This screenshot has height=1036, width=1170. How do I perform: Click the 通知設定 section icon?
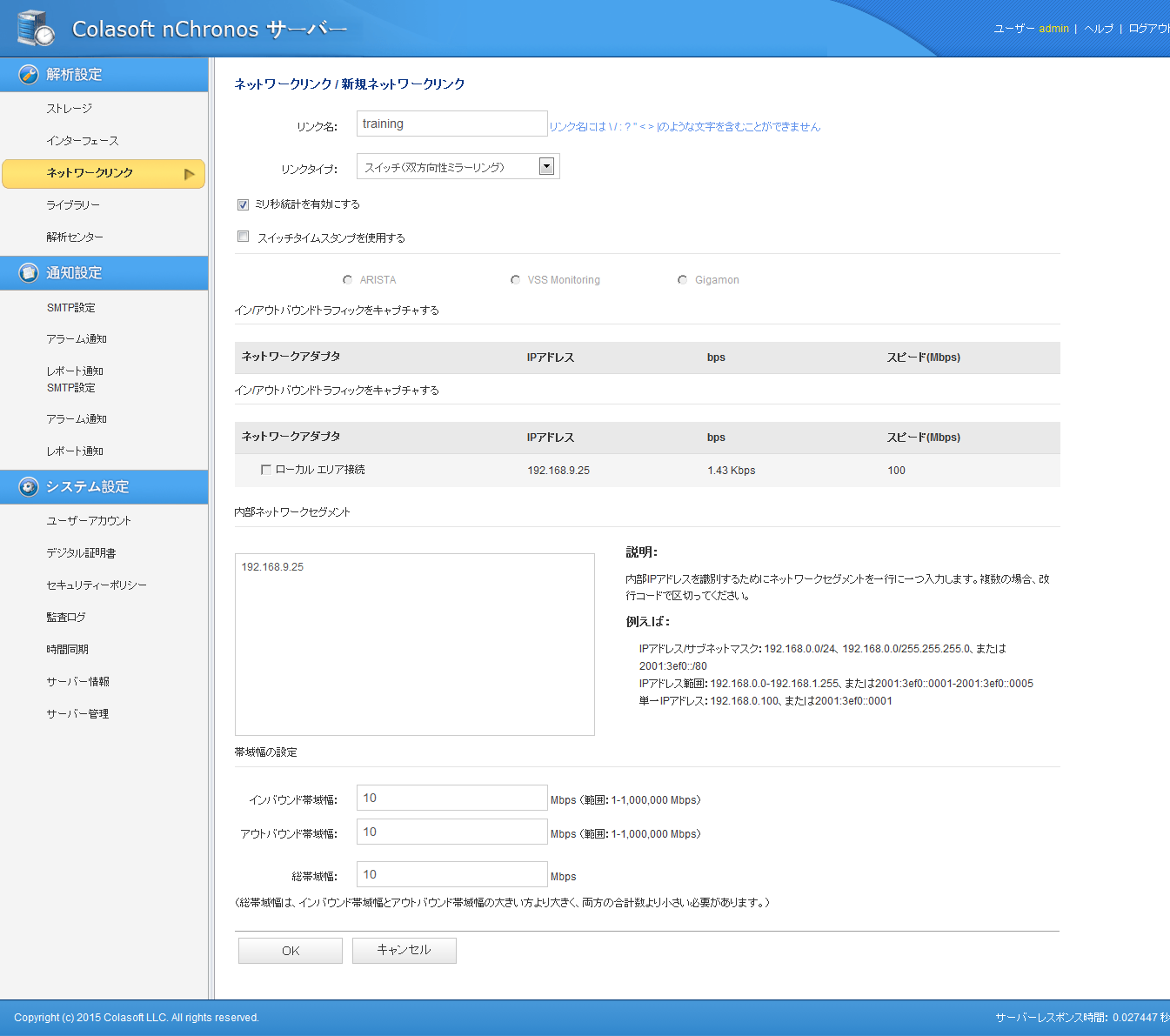[29, 273]
